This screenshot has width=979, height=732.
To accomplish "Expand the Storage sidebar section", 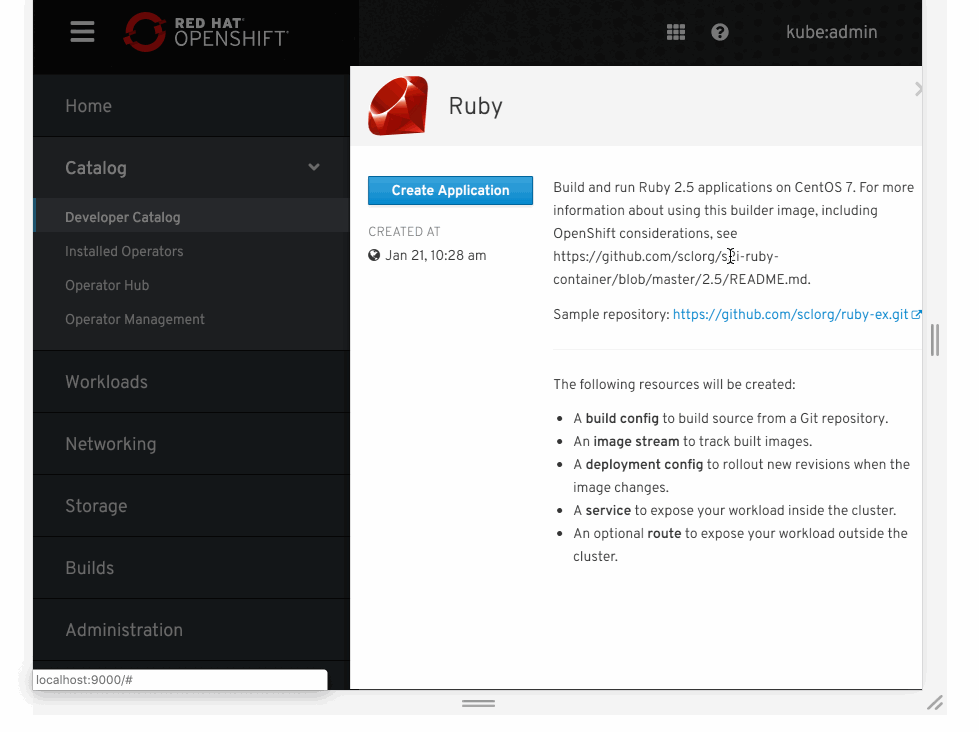I will tap(191, 505).
